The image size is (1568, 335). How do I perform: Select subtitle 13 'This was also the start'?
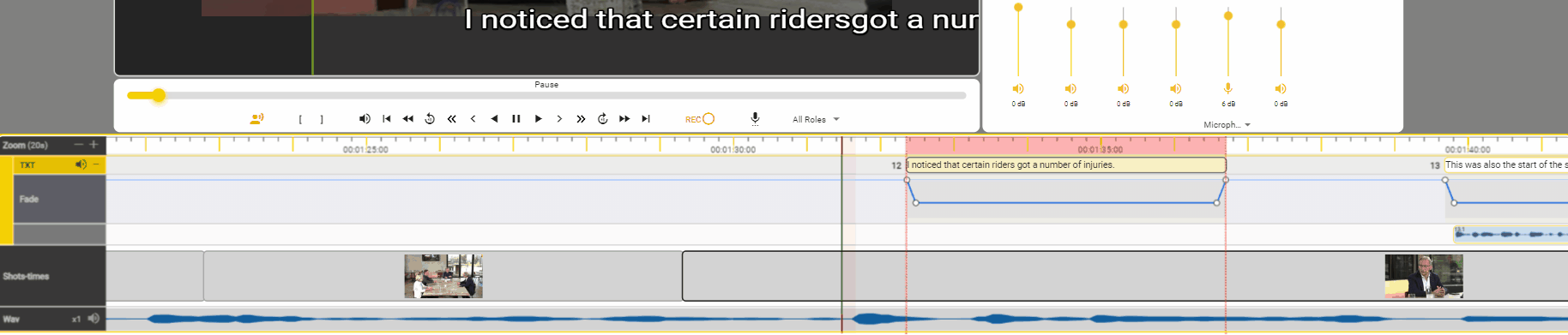click(1506, 165)
